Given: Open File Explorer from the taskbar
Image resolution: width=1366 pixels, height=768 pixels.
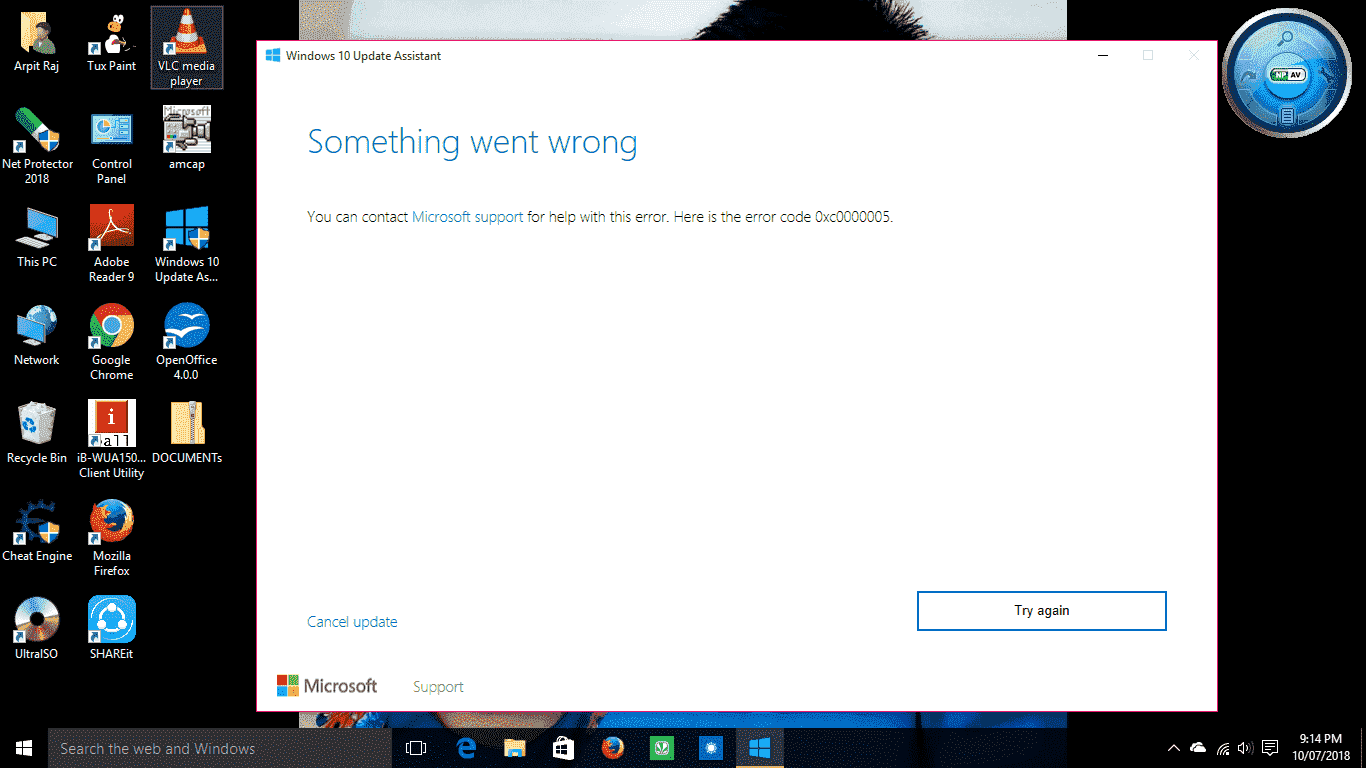Looking at the screenshot, I should 514,748.
